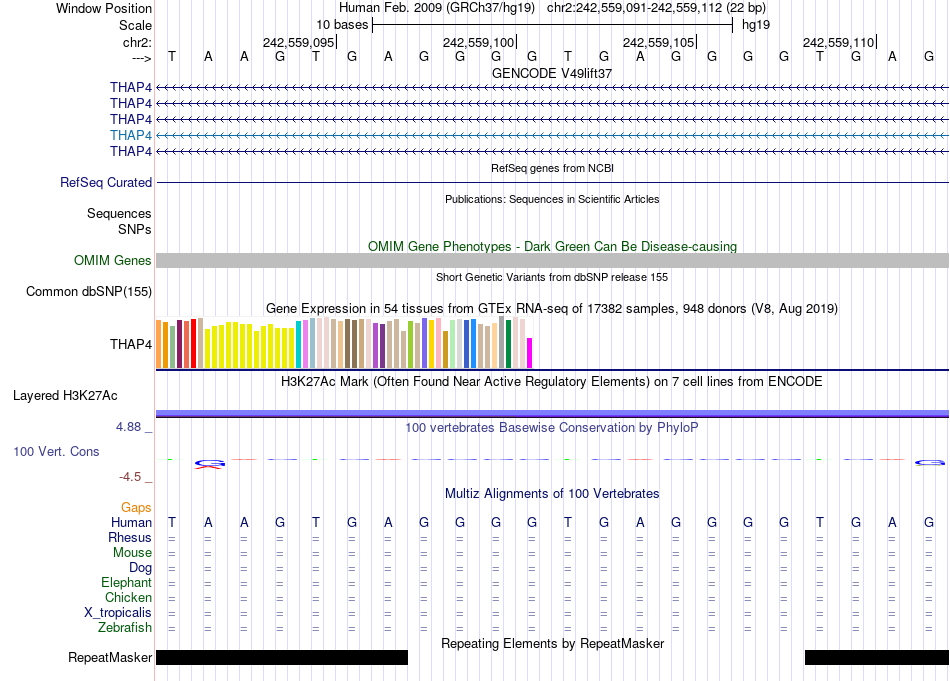Viewport: 950px width, 681px height.
Task: Open the GTEx Gene Expression track title
Action: point(552,308)
